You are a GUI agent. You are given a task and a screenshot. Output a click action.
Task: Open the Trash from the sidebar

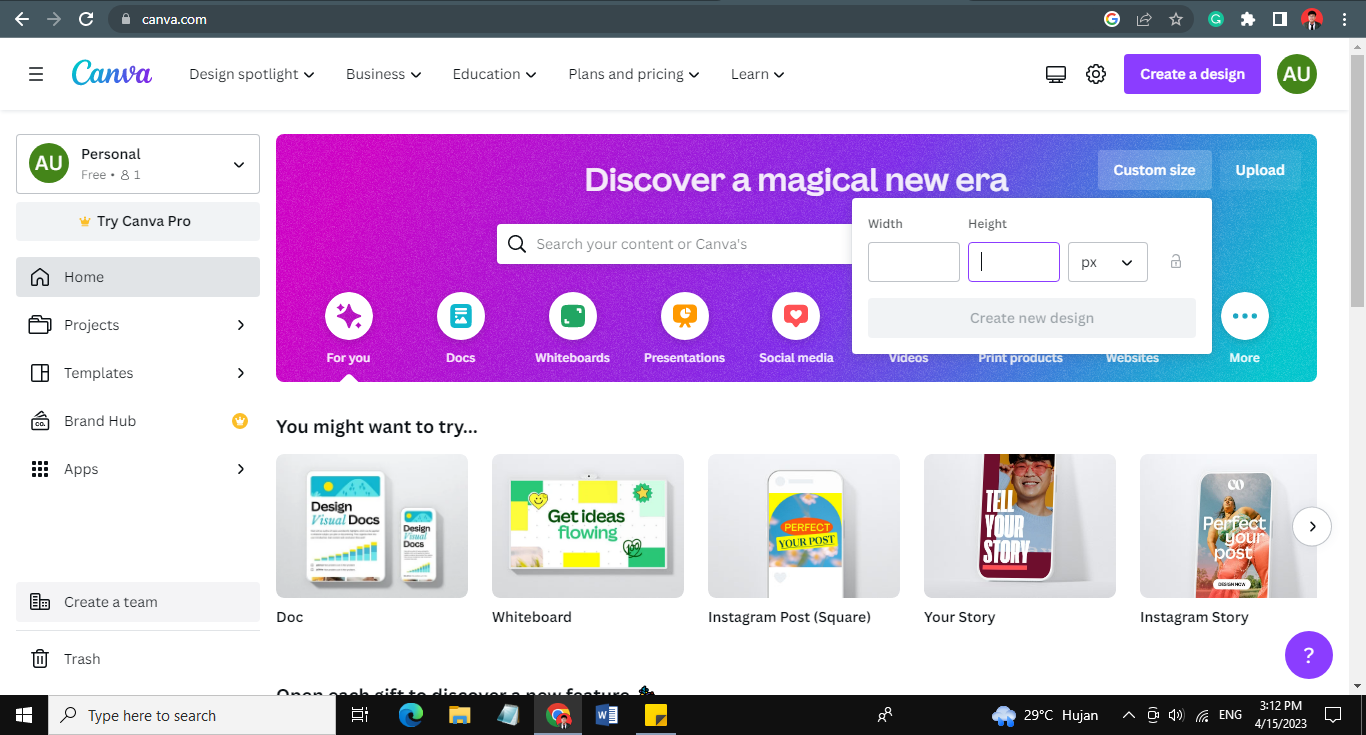pos(81,658)
